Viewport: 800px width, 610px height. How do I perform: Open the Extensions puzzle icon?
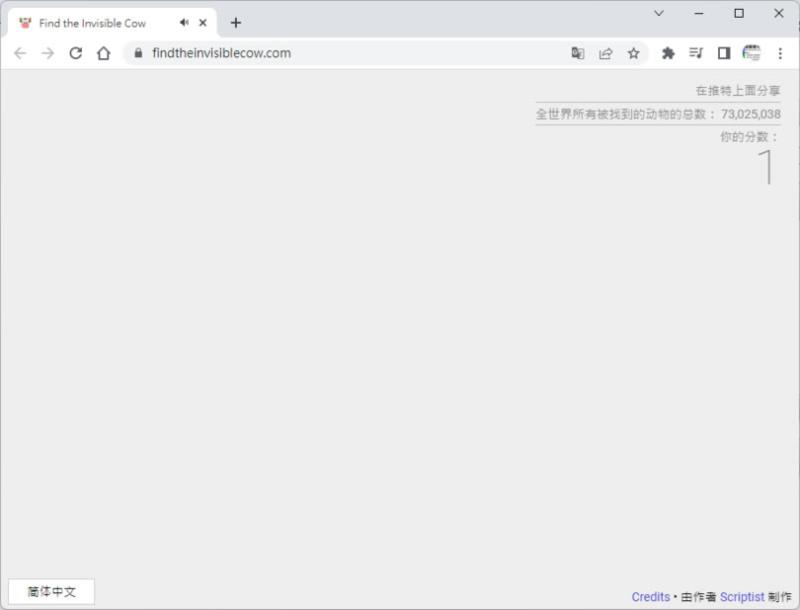[668, 53]
